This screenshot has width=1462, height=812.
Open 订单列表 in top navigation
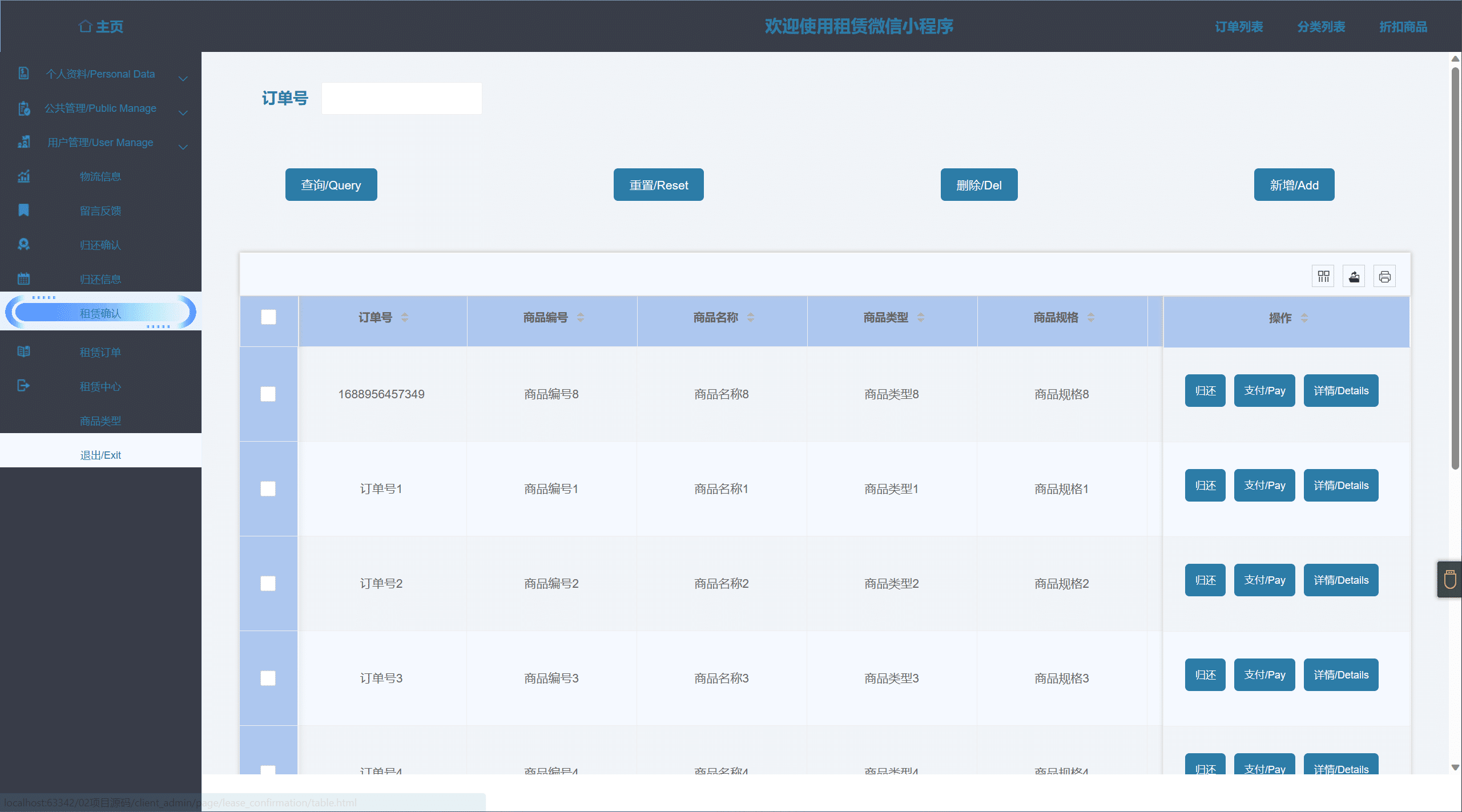pos(1239,27)
